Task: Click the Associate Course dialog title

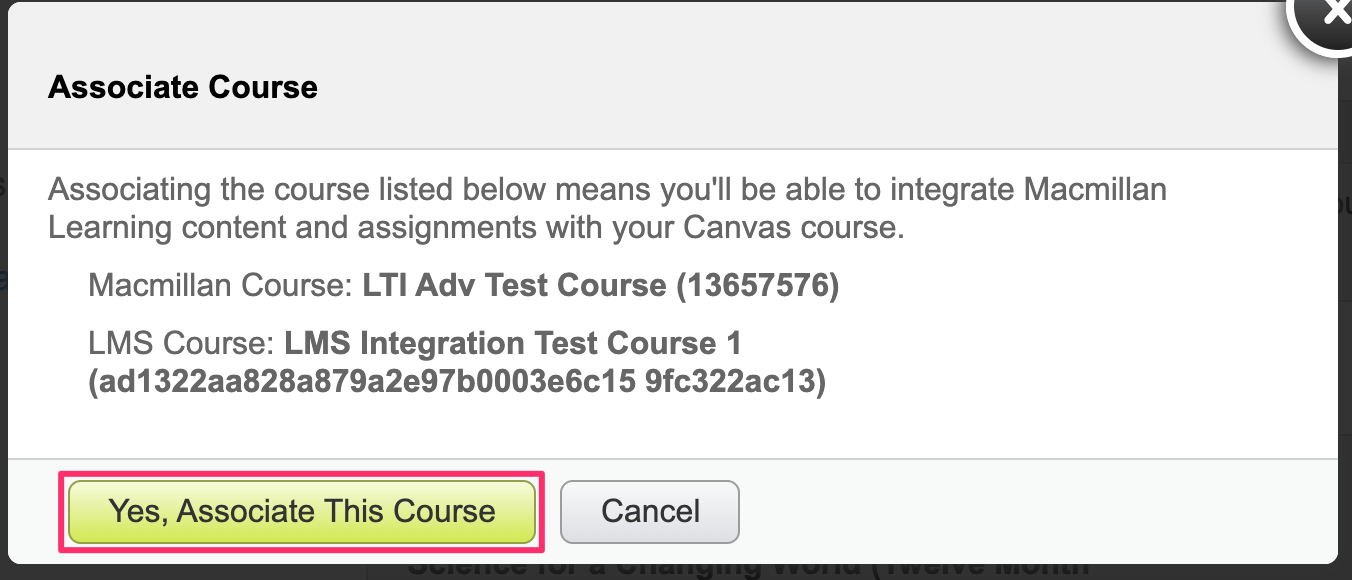Action: tap(182, 87)
